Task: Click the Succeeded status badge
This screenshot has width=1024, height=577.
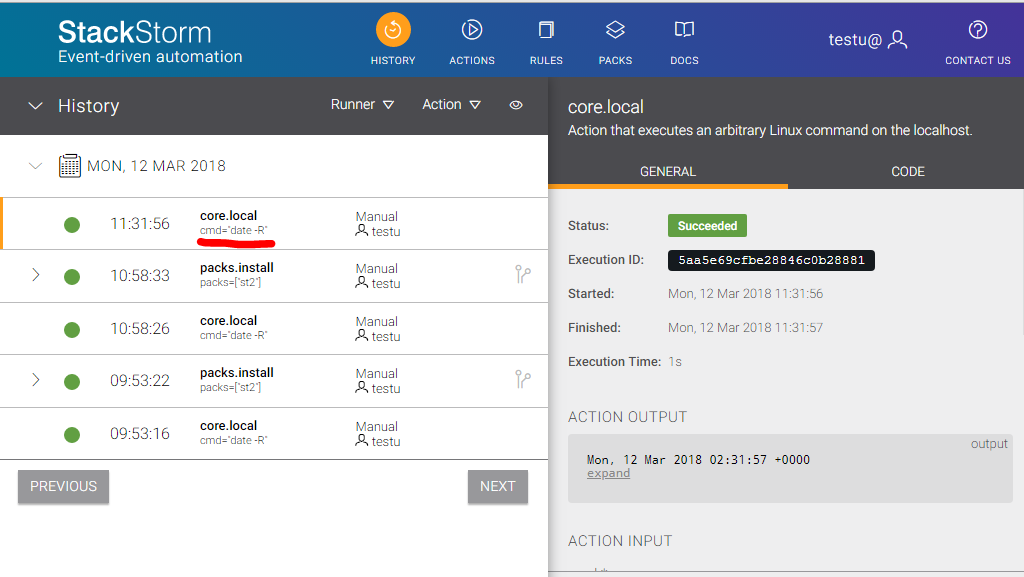Action: [x=707, y=226]
